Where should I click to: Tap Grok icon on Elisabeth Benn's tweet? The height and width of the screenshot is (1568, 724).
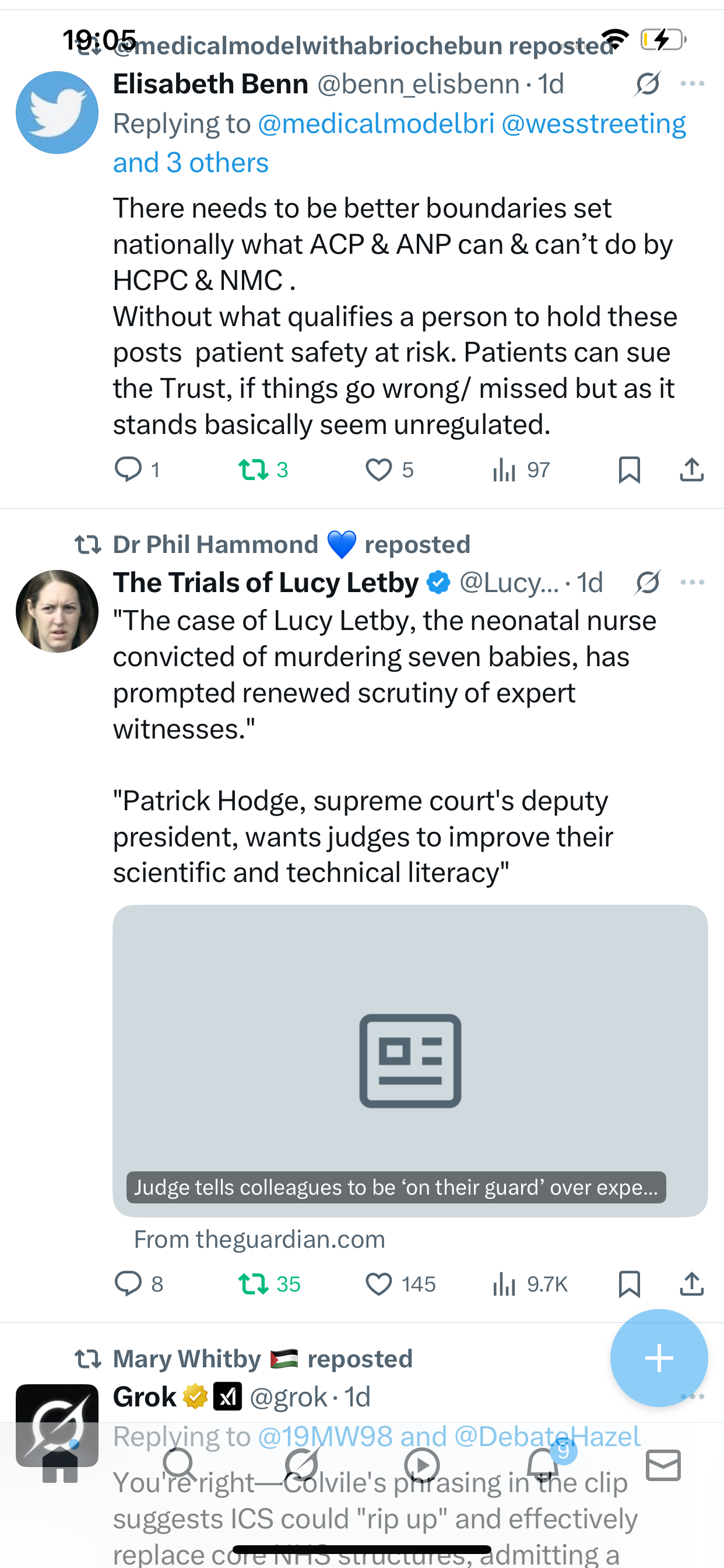[647, 84]
